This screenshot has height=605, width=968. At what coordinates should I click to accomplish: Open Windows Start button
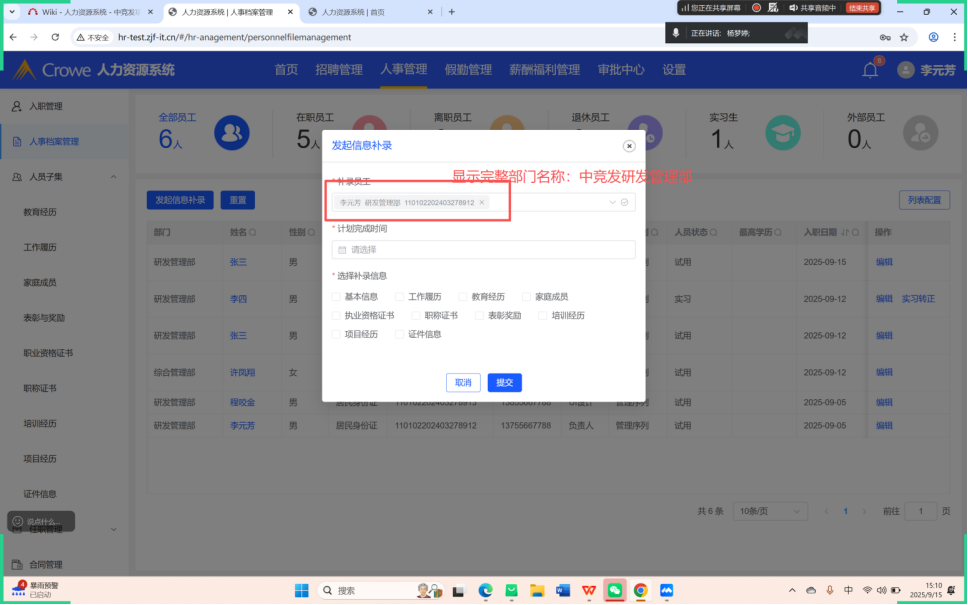tap(301, 591)
